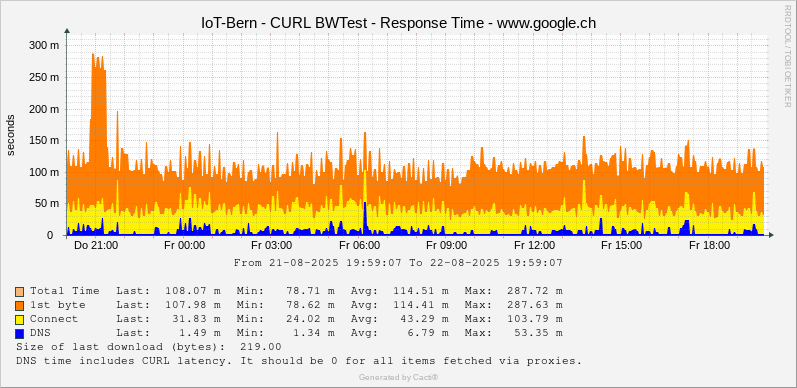Click the From/To date range text
This screenshot has width=797, height=388.
(398, 263)
